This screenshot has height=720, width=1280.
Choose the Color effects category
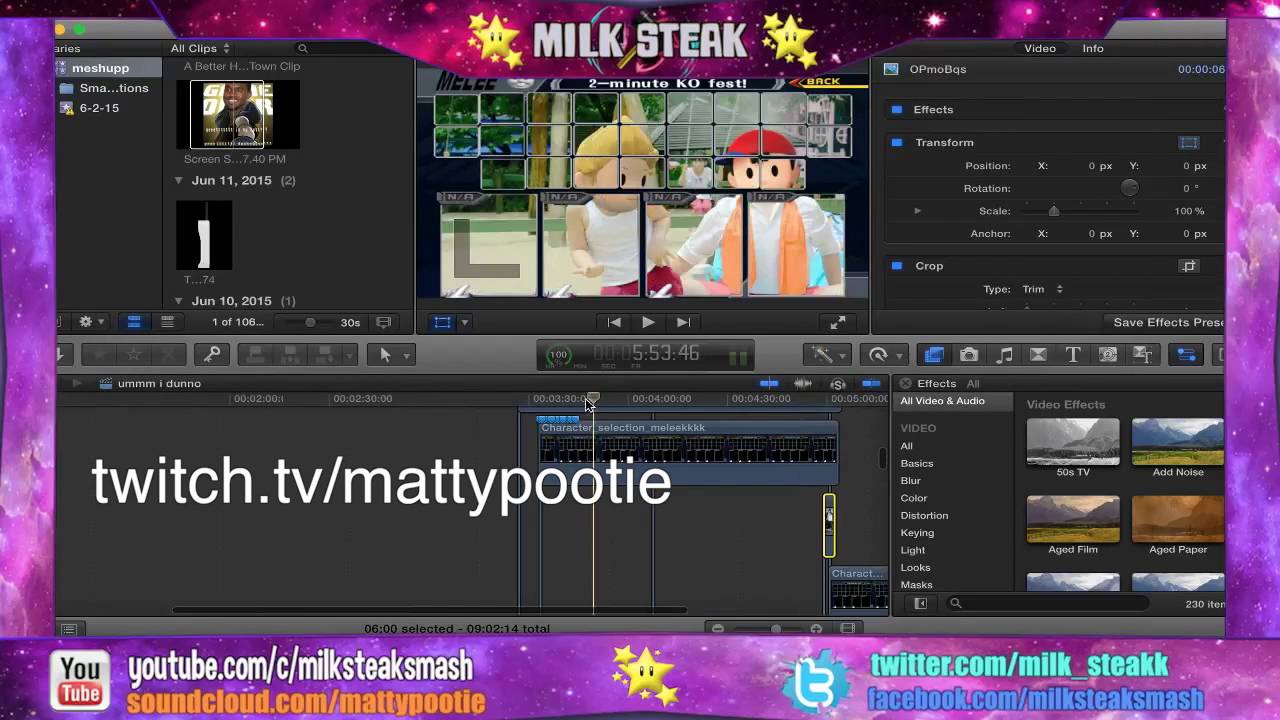[x=914, y=498]
